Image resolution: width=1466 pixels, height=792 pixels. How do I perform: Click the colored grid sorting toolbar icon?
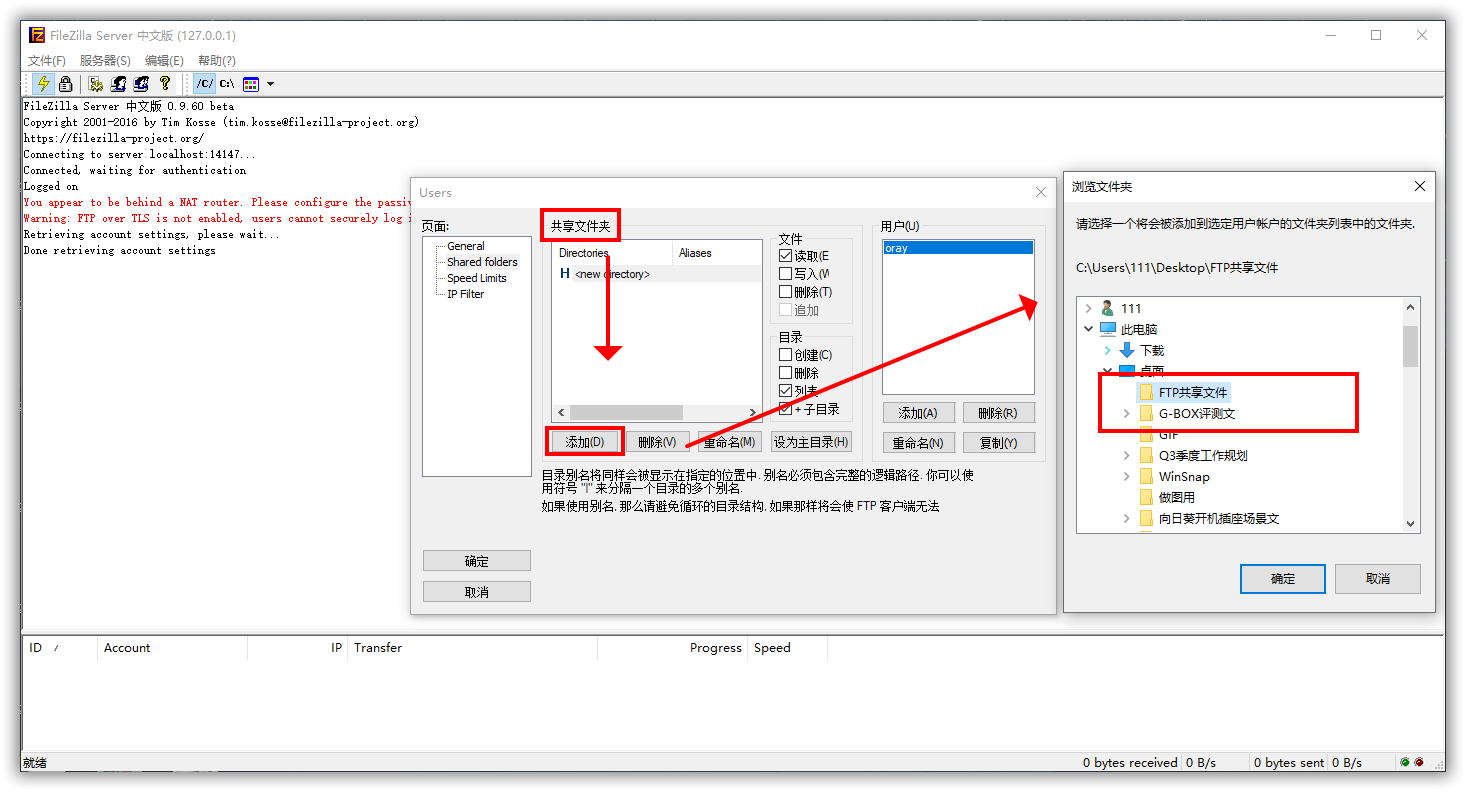pos(251,84)
